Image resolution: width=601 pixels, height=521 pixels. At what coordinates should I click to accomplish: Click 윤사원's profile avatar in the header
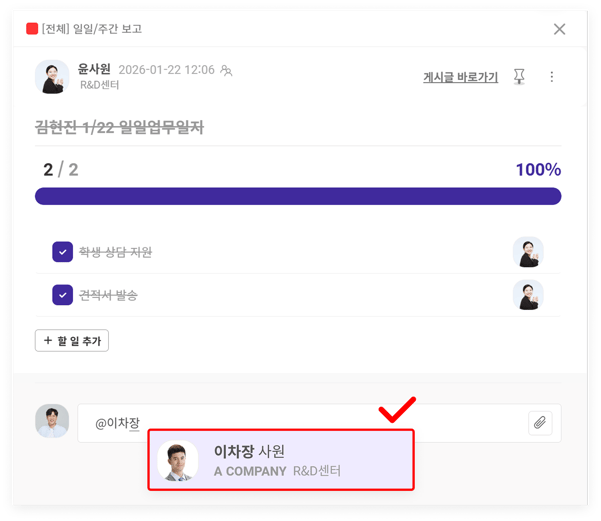[x=52, y=77]
